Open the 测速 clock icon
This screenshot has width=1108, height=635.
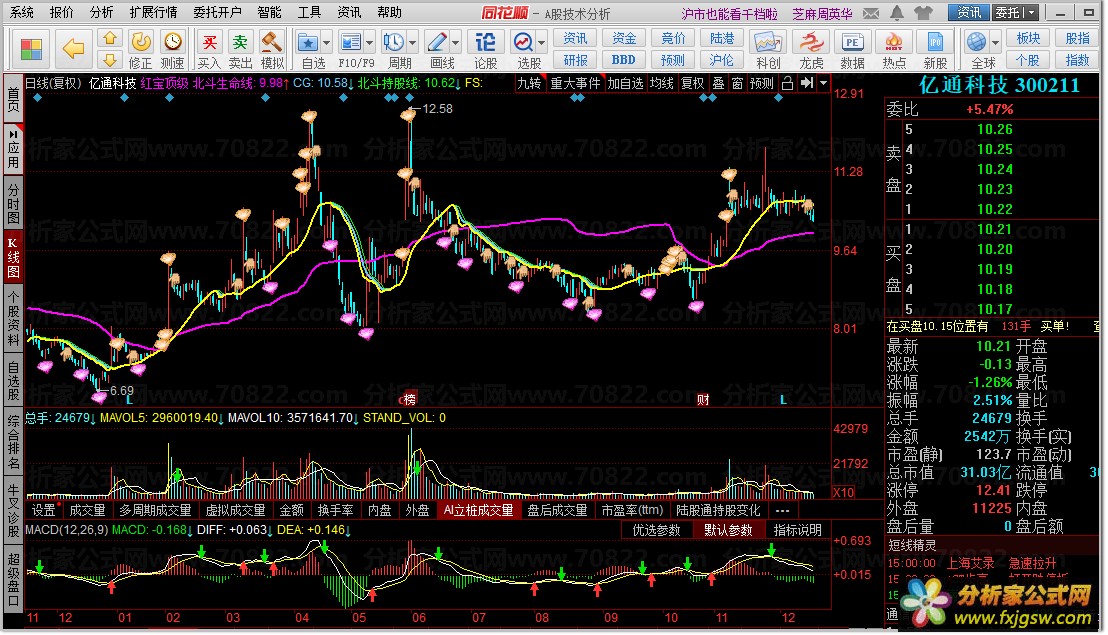pos(172,42)
